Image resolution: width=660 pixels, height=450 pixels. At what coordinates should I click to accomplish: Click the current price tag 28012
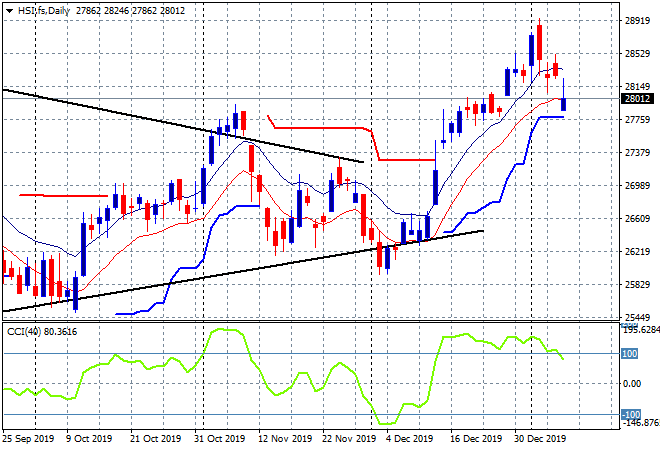pyautogui.click(x=638, y=99)
